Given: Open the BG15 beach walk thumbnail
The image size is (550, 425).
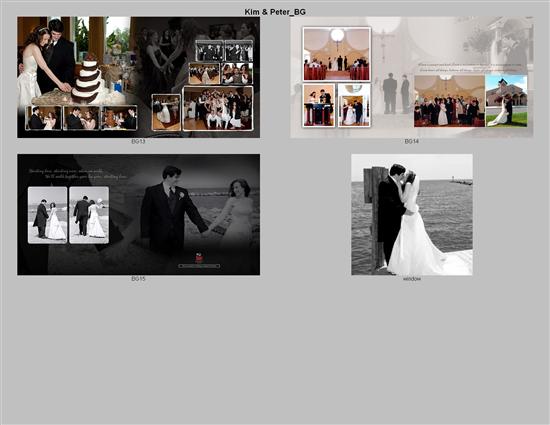Looking at the screenshot, I should [x=139, y=214].
